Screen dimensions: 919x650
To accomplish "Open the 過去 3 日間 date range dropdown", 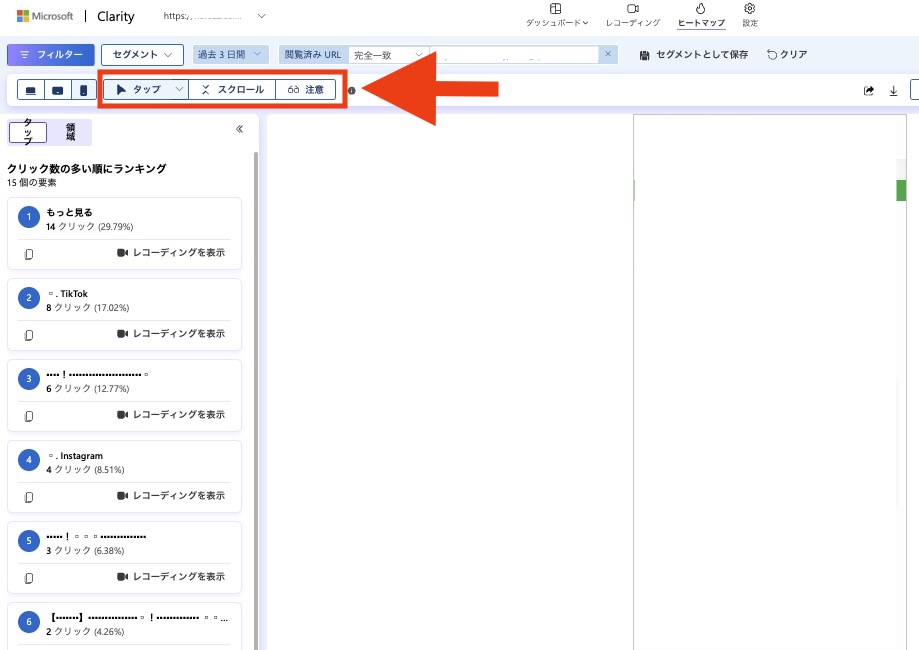I will 230,55.
